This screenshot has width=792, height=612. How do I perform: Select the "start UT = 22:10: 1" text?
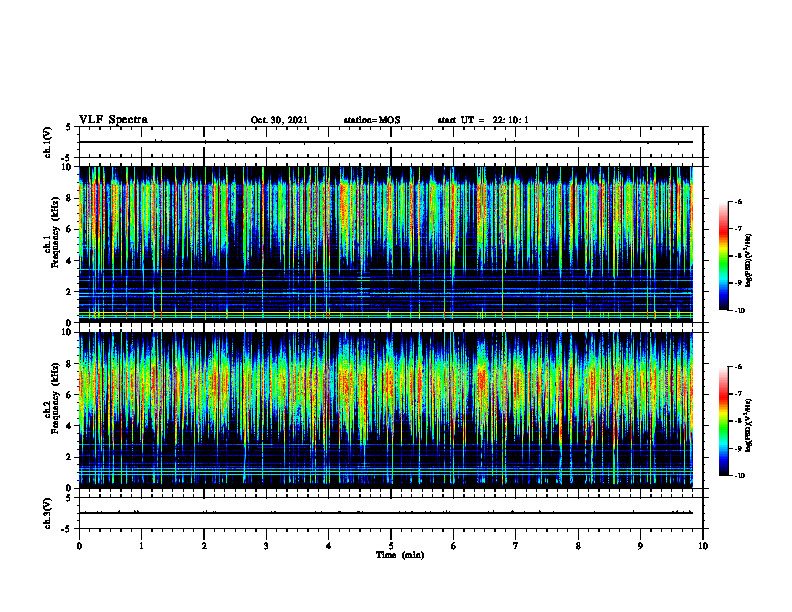click(x=483, y=120)
